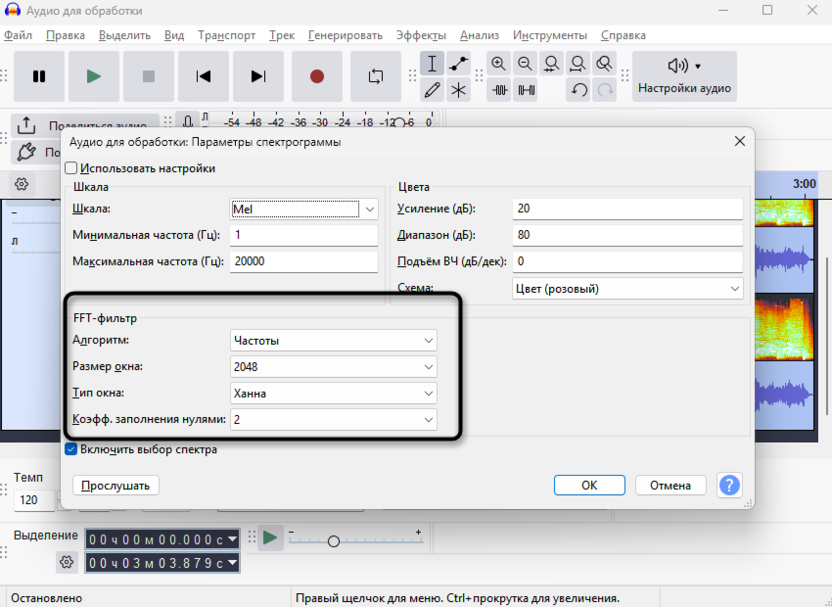Open help with the blue question mark

tap(729, 485)
